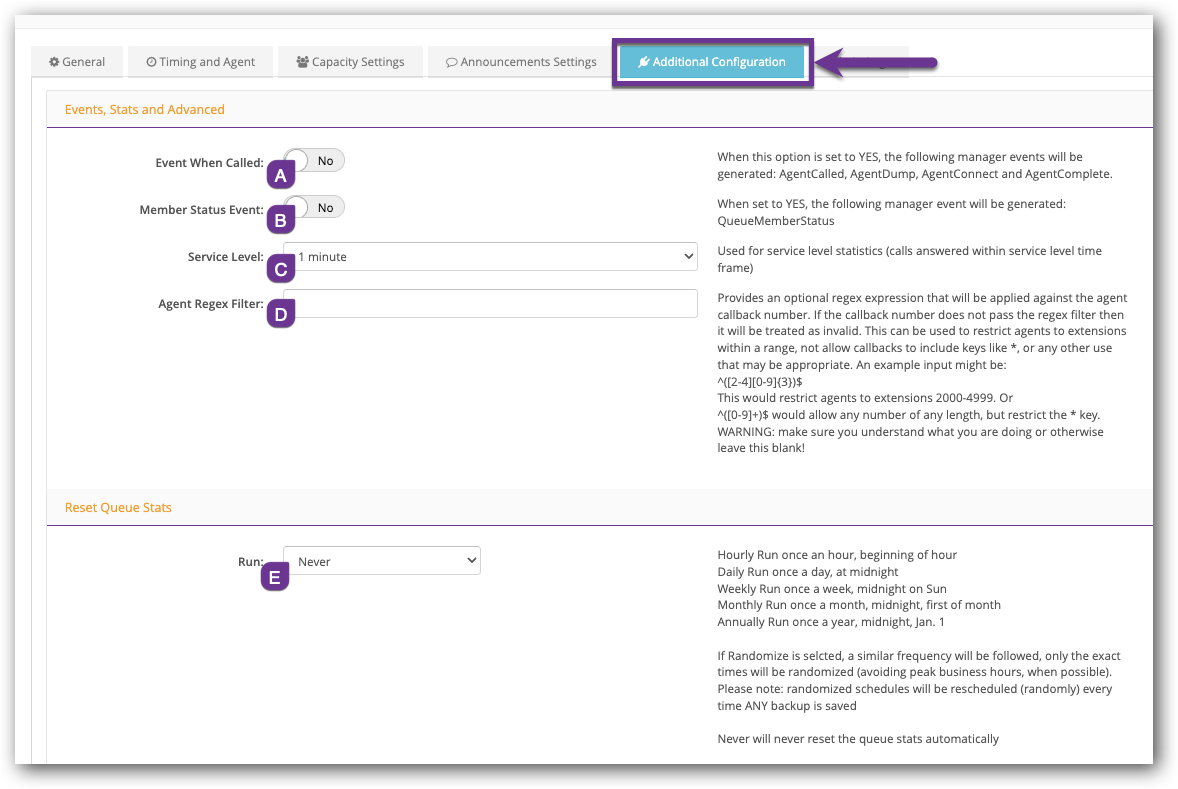Click the speech bubble icon on Announcements Settings
Image resolution: width=1178 pixels, height=789 pixels.
click(x=452, y=61)
